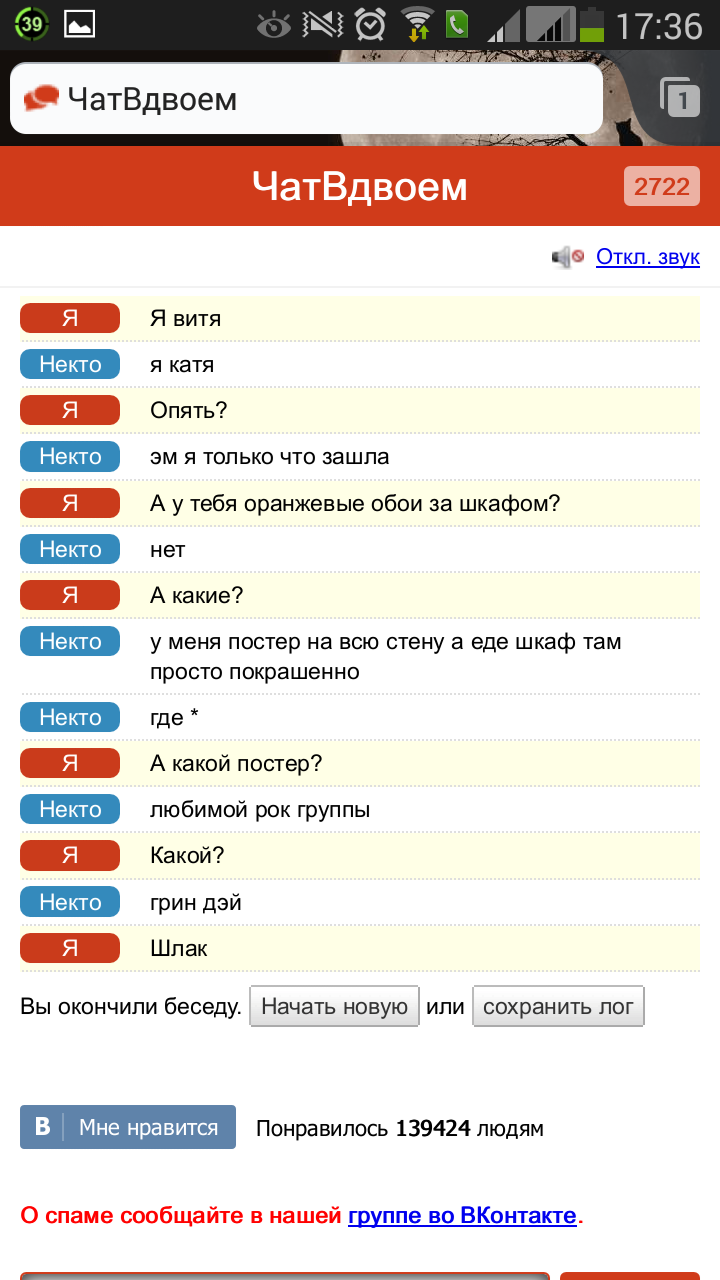Tap the 'Некто' label beside 'я катя'
This screenshot has width=720, height=1280.
point(70,365)
